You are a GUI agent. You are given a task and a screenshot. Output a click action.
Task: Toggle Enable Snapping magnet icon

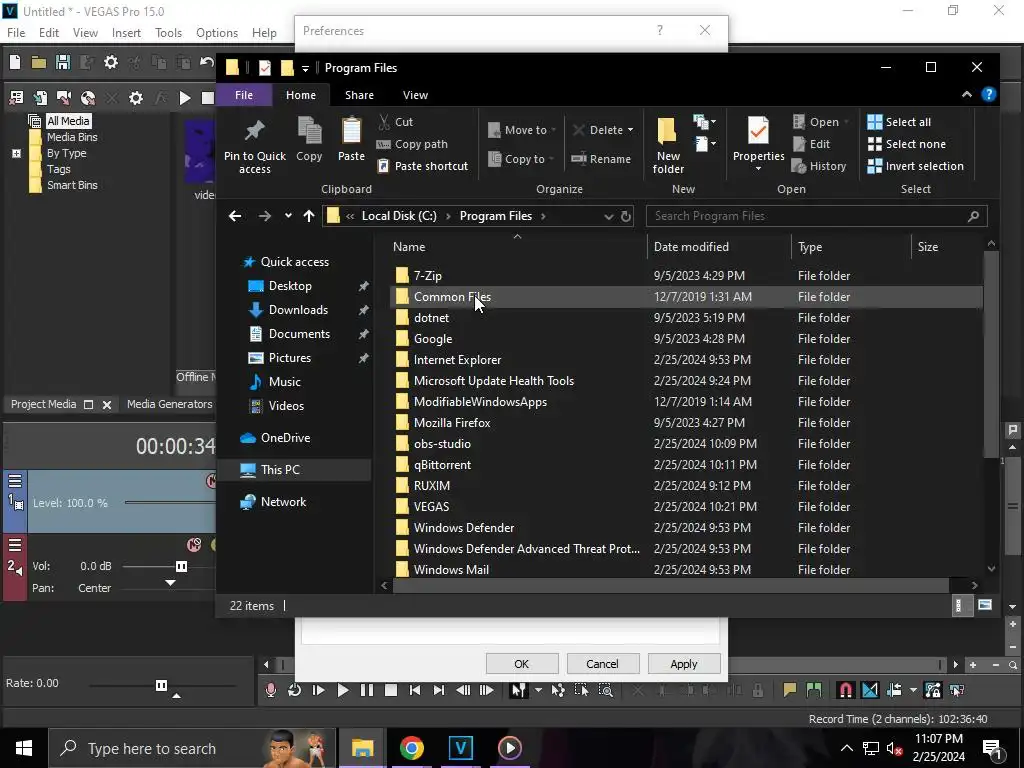coord(846,690)
